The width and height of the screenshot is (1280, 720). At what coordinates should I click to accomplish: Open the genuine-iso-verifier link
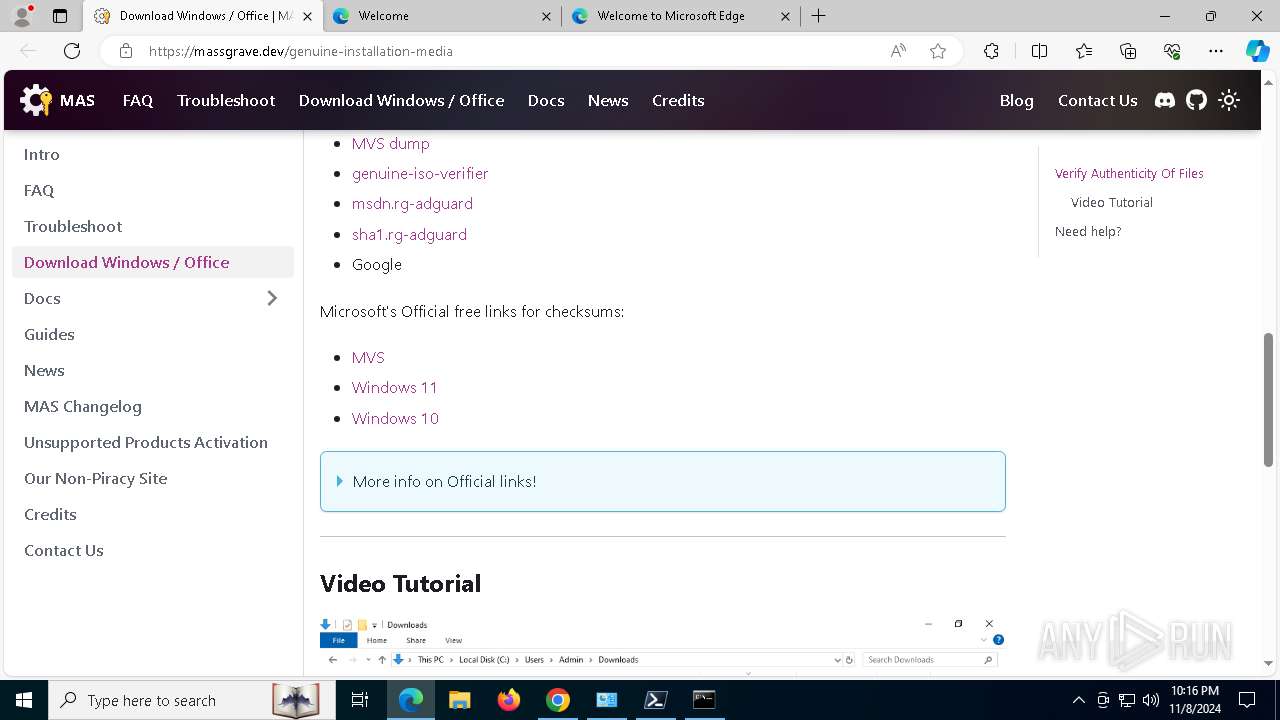pyautogui.click(x=420, y=173)
